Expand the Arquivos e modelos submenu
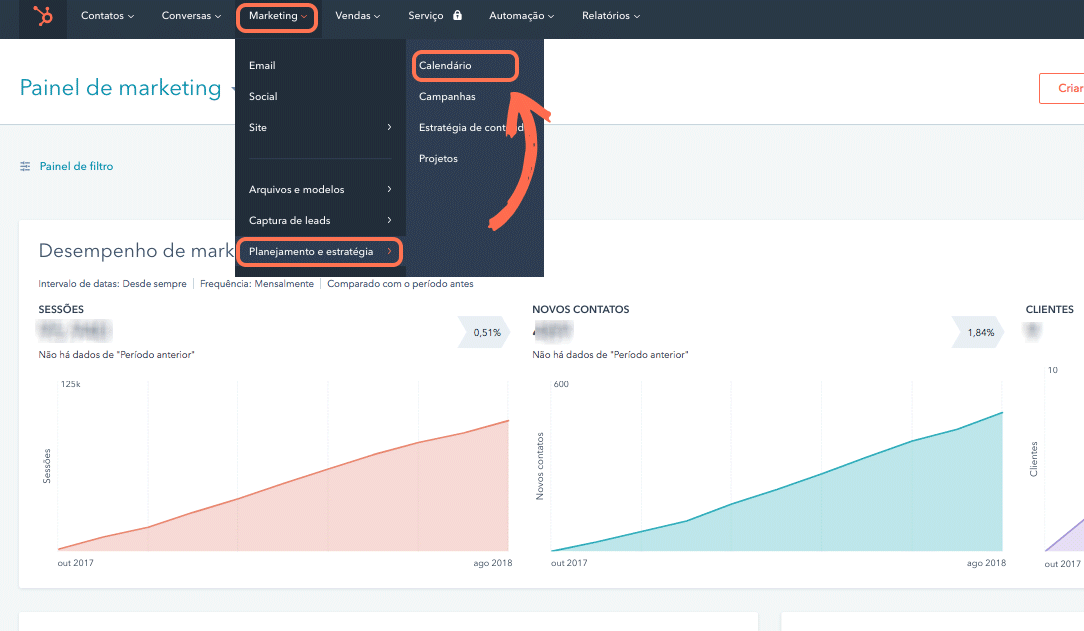 pyautogui.click(x=320, y=189)
